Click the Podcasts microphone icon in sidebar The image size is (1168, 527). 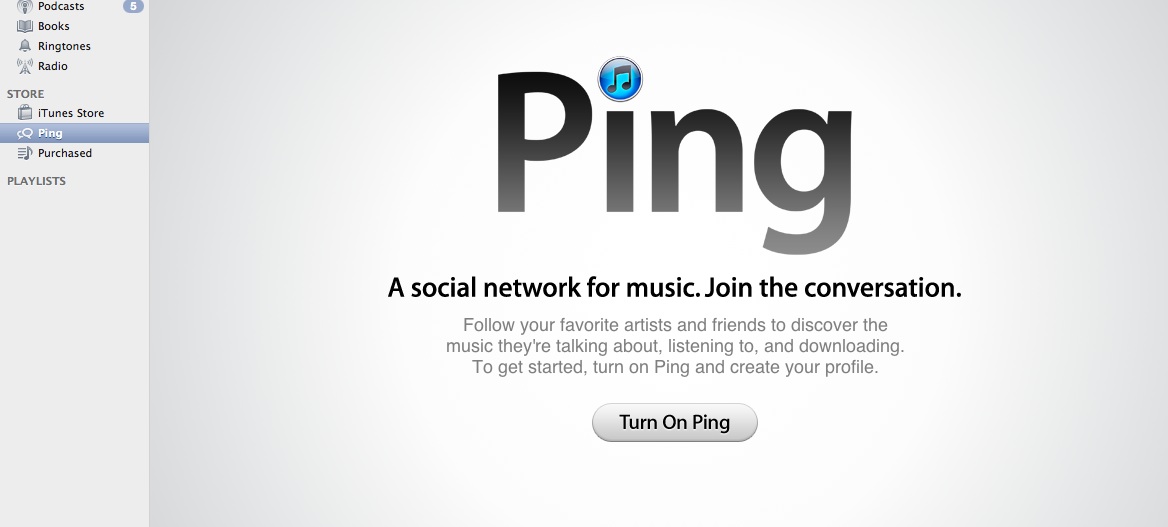click(x=25, y=6)
